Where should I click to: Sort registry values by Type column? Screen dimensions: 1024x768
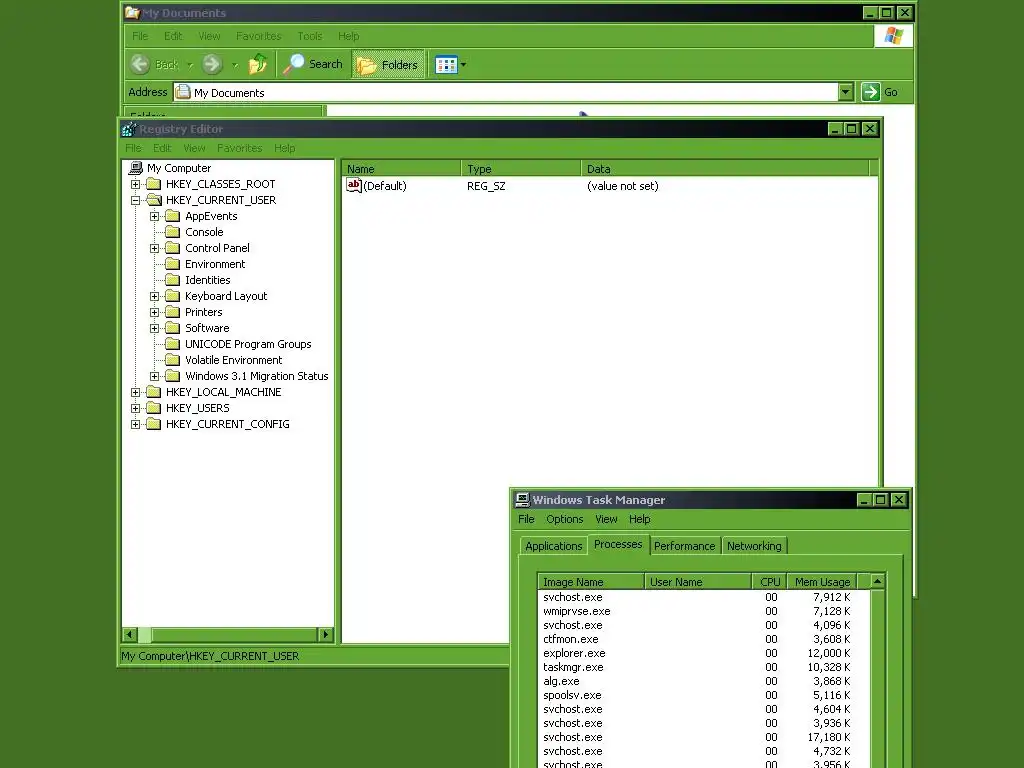pyautogui.click(x=520, y=168)
